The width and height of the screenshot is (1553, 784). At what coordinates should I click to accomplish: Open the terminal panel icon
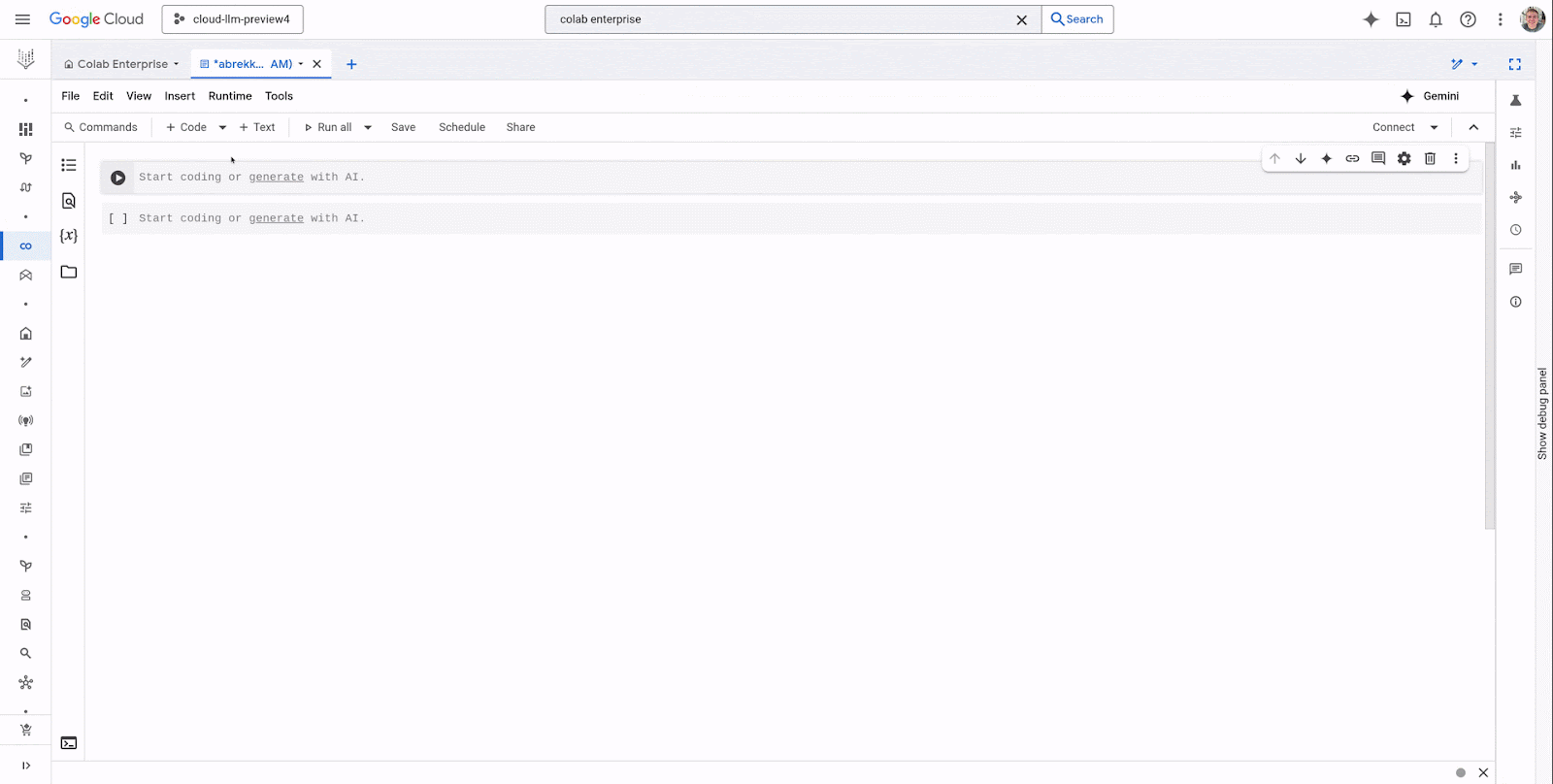point(69,743)
